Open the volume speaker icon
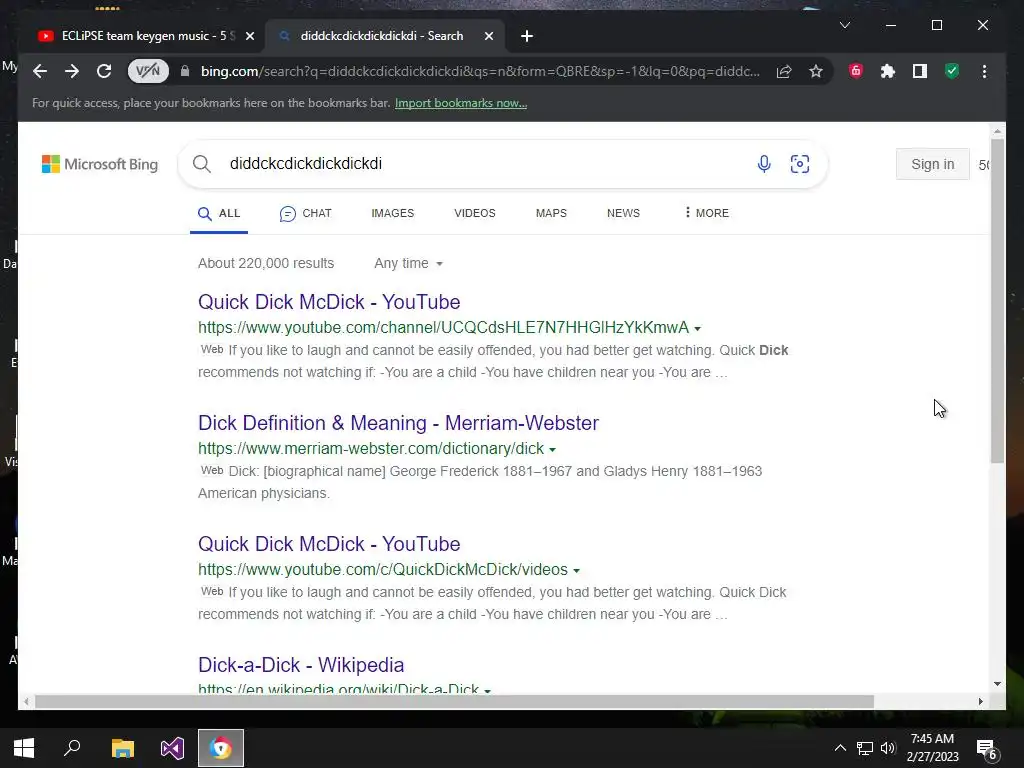The image size is (1024, 768). click(x=888, y=748)
